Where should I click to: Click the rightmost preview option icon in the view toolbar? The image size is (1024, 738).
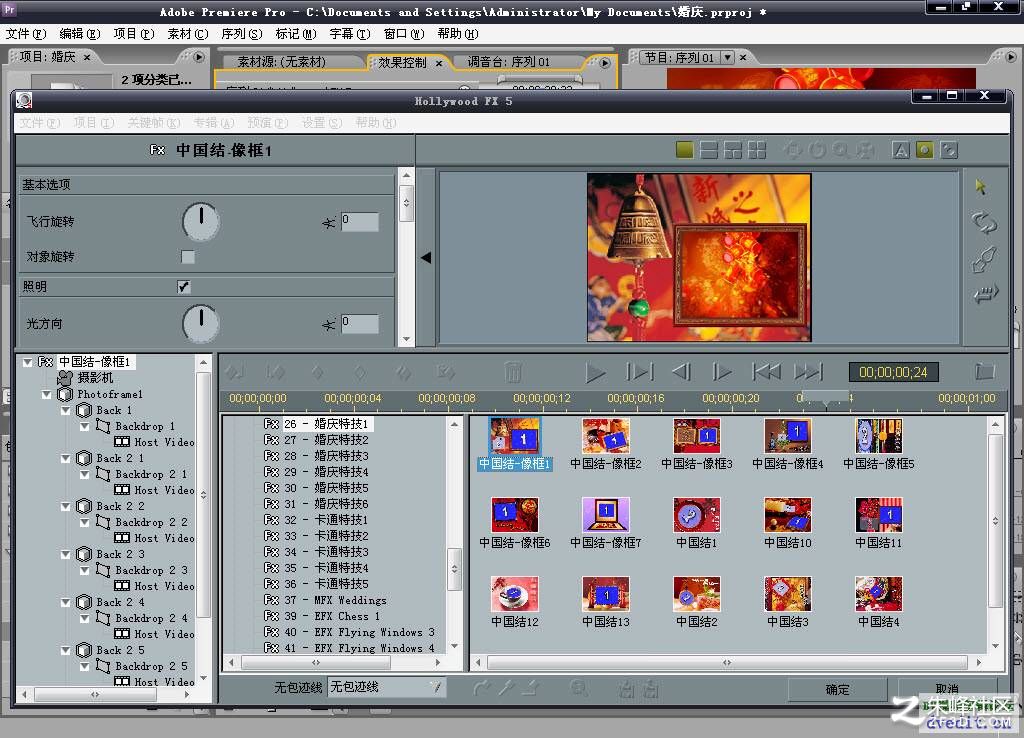tap(949, 150)
